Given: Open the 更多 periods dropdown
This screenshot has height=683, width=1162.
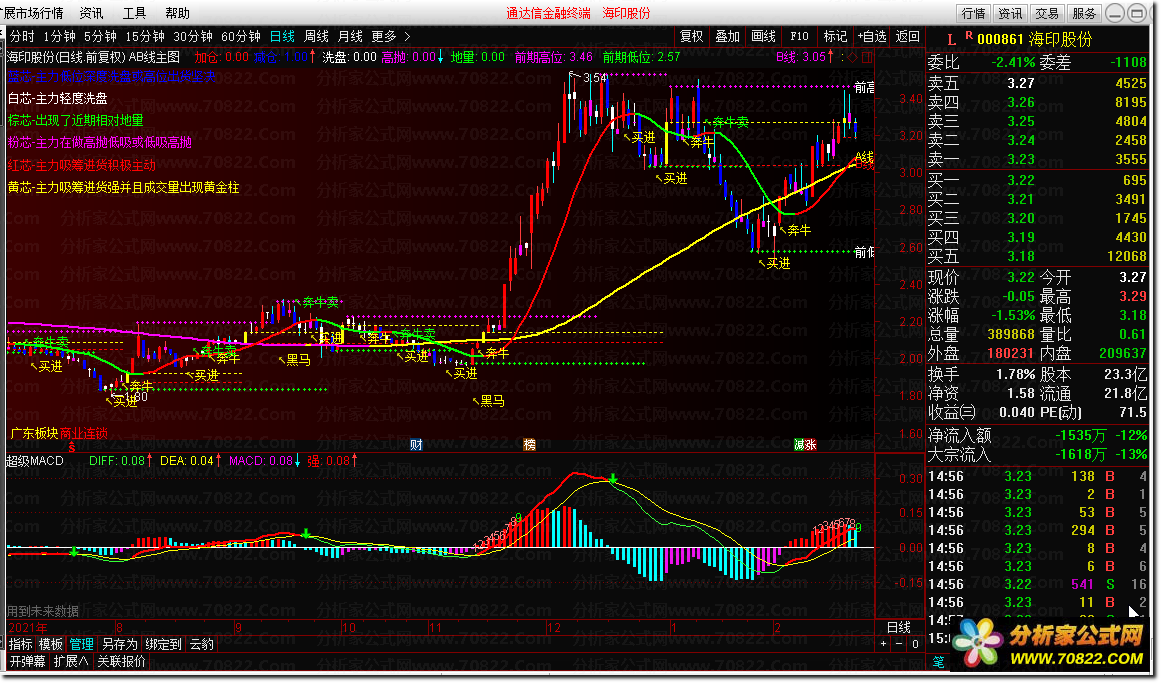Looking at the screenshot, I should click(384, 36).
